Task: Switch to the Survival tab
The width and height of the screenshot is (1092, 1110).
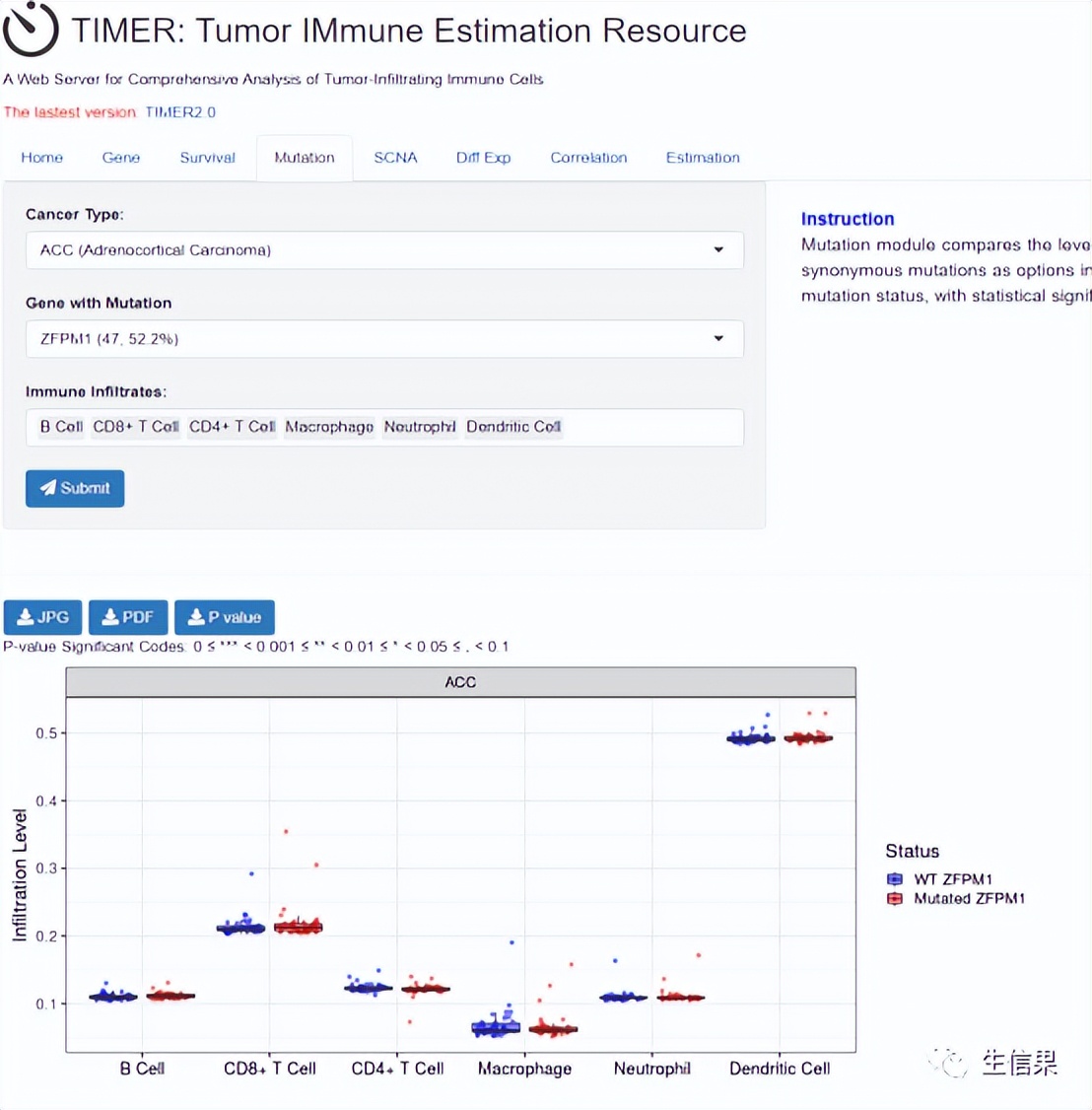Action: (x=207, y=158)
